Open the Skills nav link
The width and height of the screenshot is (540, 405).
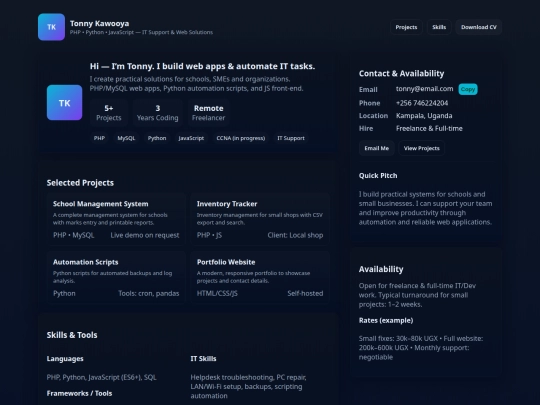click(x=439, y=27)
